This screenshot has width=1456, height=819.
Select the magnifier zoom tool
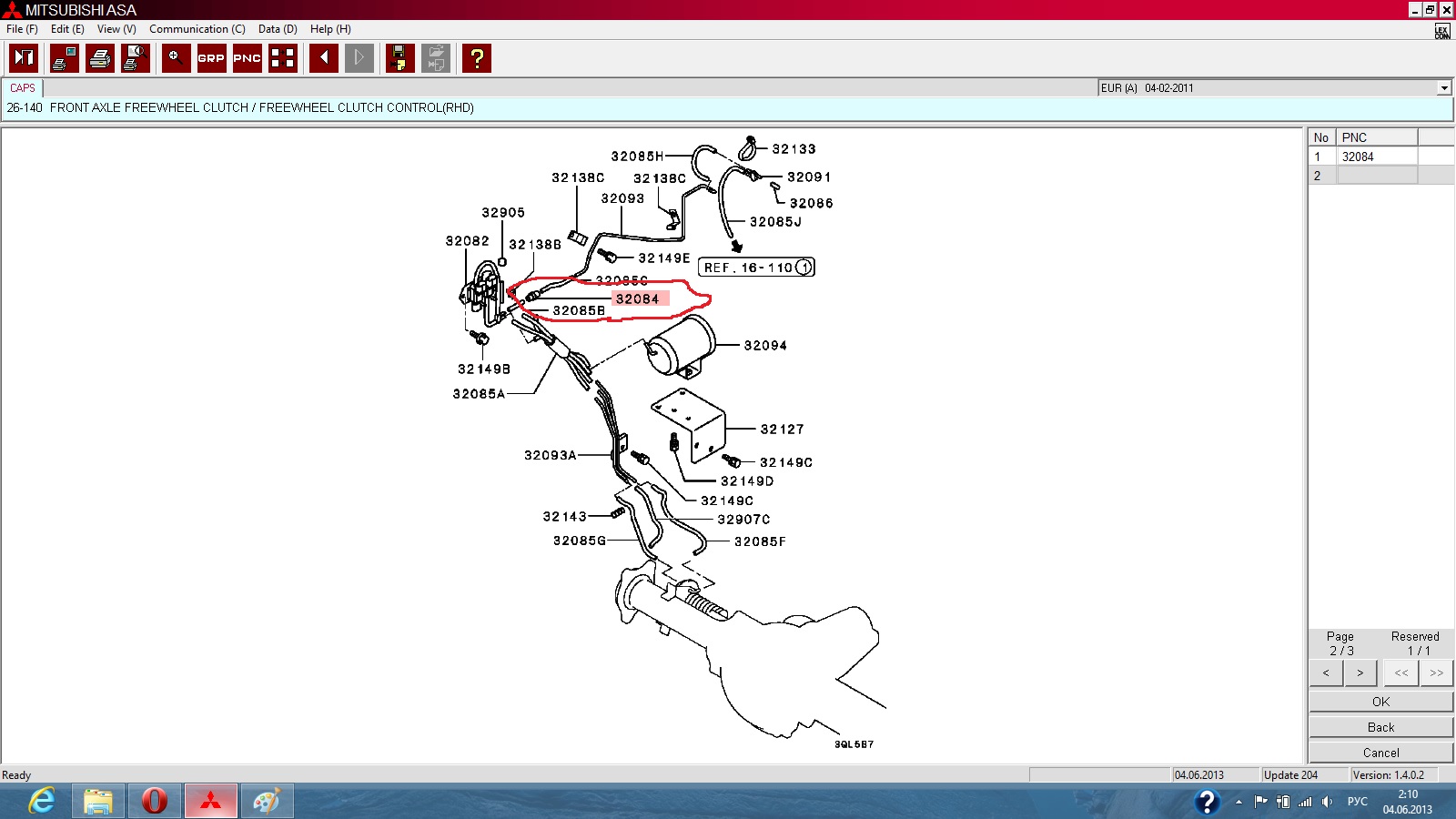click(177, 58)
